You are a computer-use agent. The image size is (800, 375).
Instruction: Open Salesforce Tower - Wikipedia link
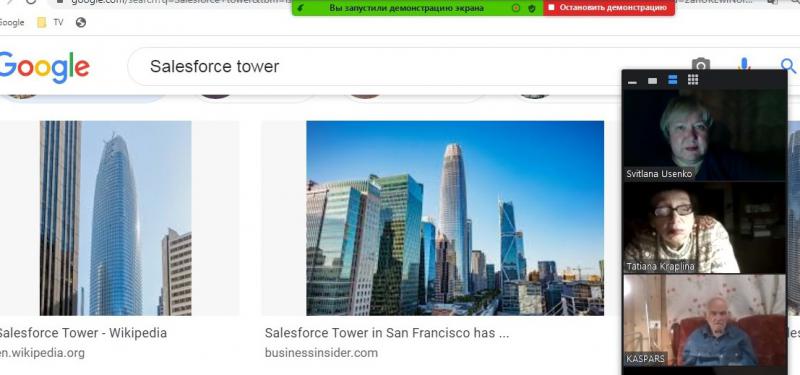point(83,333)
